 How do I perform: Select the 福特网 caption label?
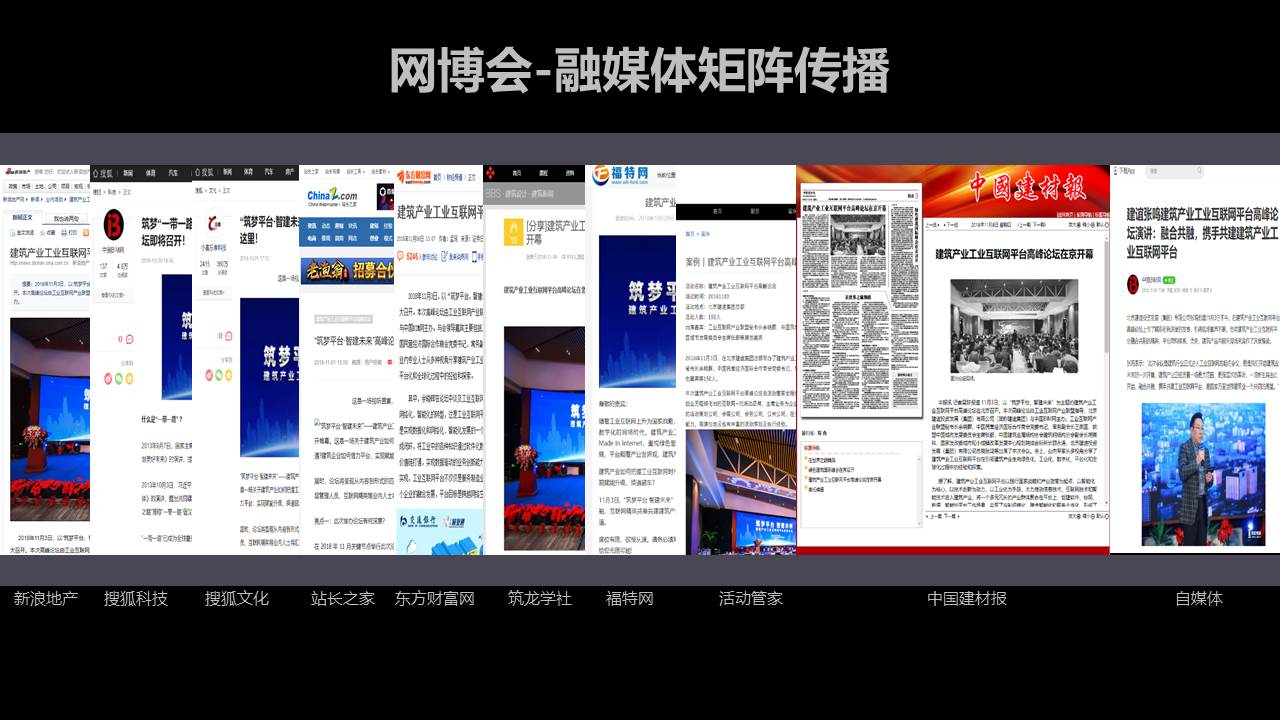[630, 598]
